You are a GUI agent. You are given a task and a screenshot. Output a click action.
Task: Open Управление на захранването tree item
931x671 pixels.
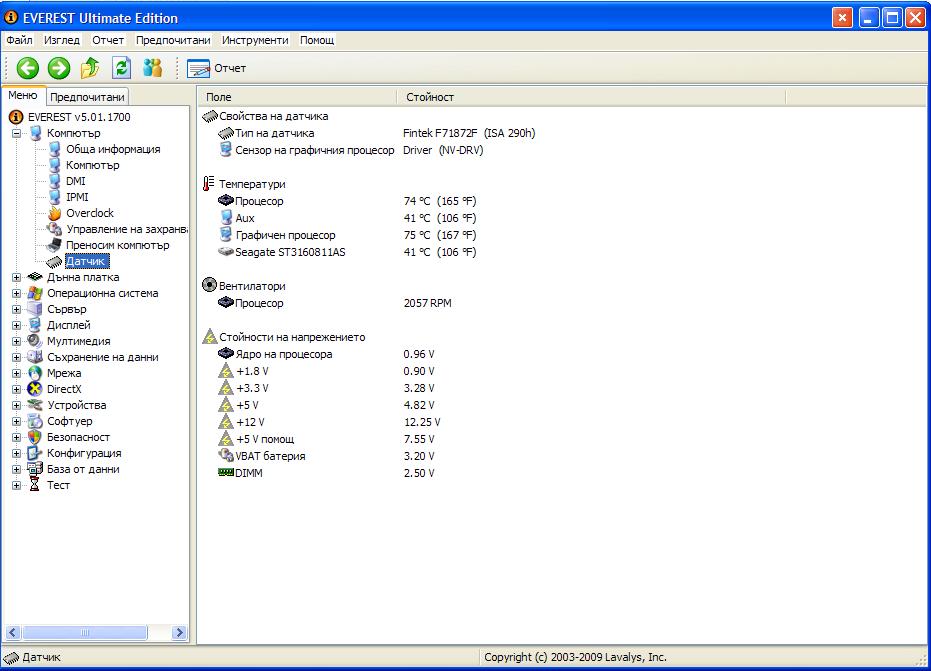pyautogui.click(x=126, y=229)
